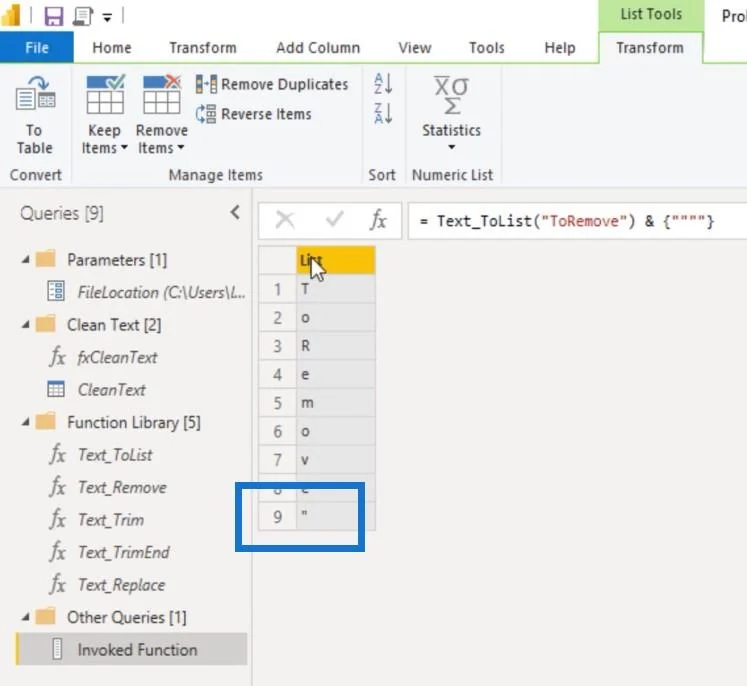Open the Quick Access Toolbar customize arrow
The image size is (747, 686).
coord(108,18)
